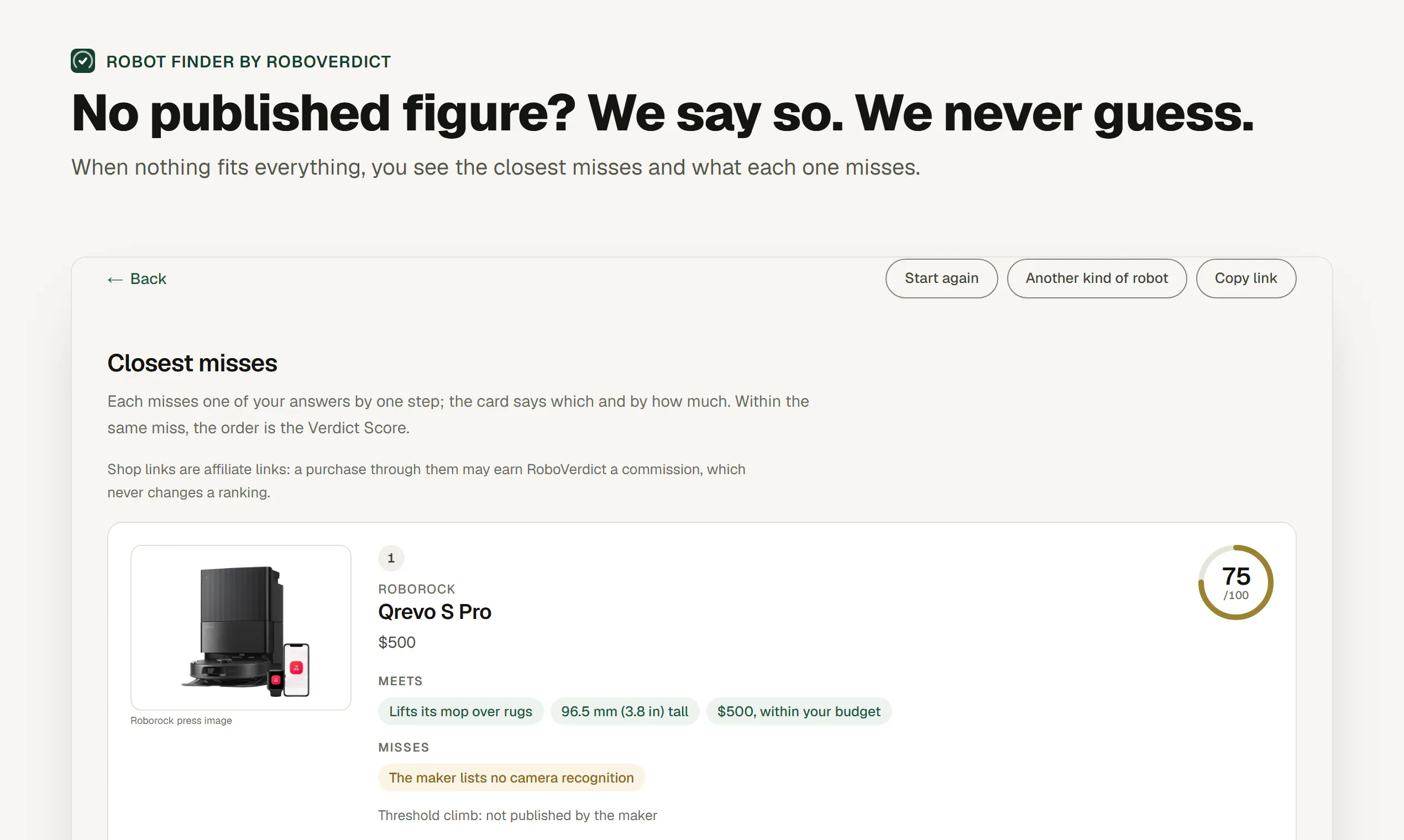Click the RoboVerdict checkmark logo icon

83,61
